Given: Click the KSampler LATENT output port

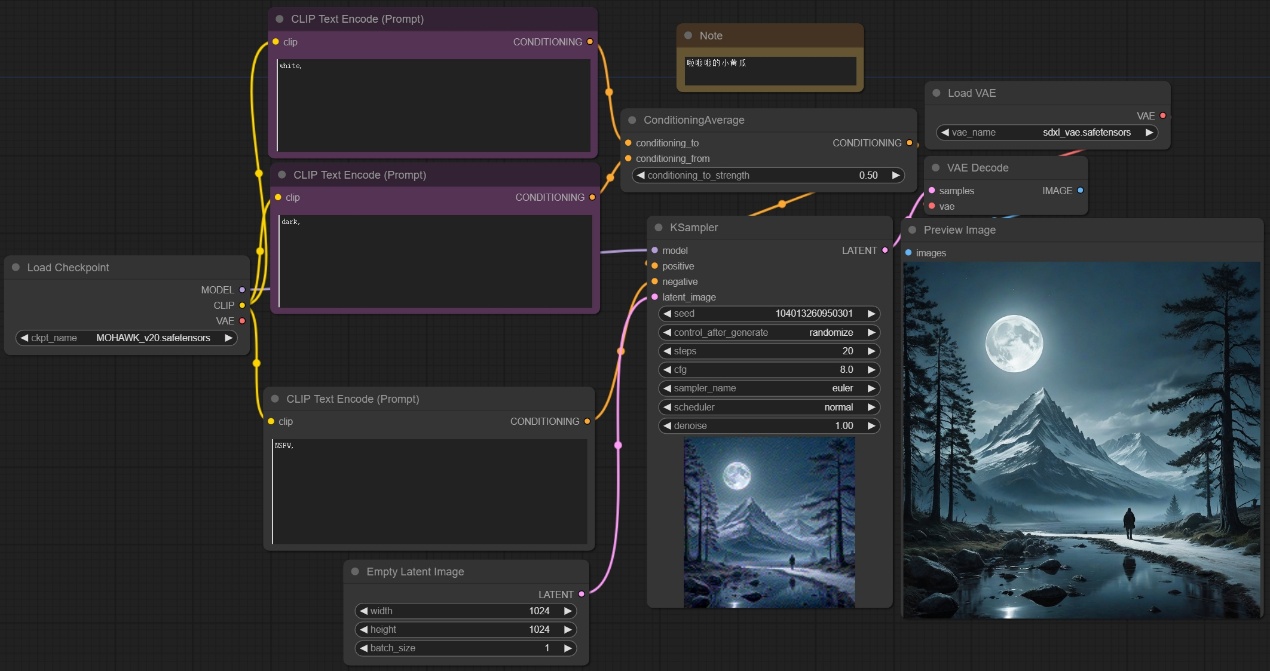Looking at the screenshot, I should 885,251.
